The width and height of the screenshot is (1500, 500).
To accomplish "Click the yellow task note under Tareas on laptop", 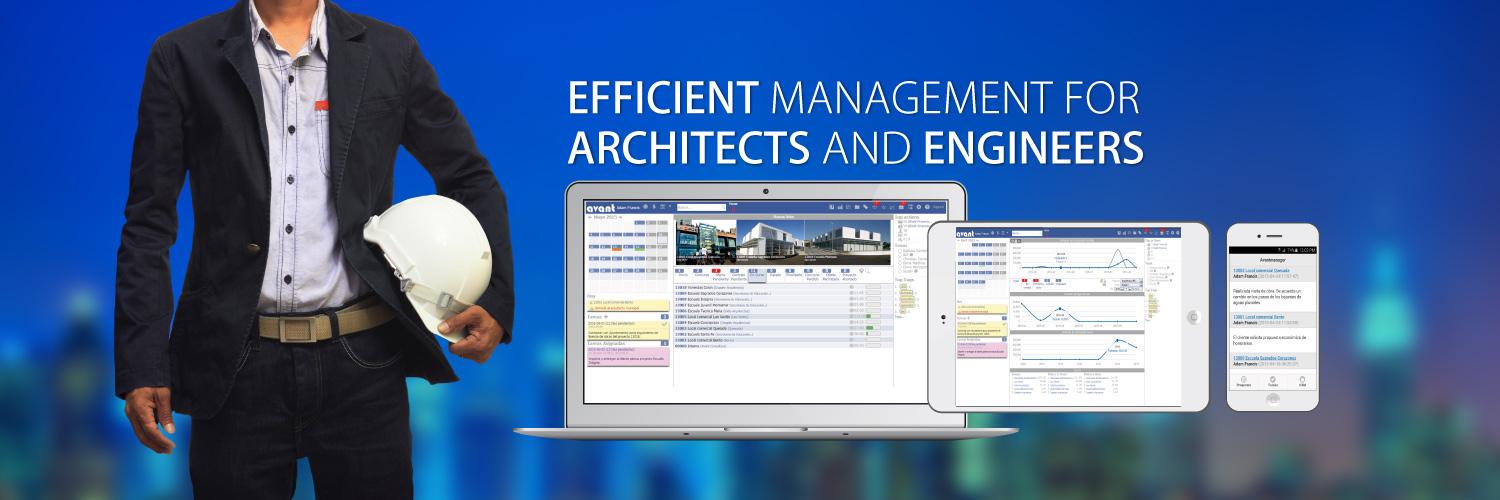I will [628, 330].
